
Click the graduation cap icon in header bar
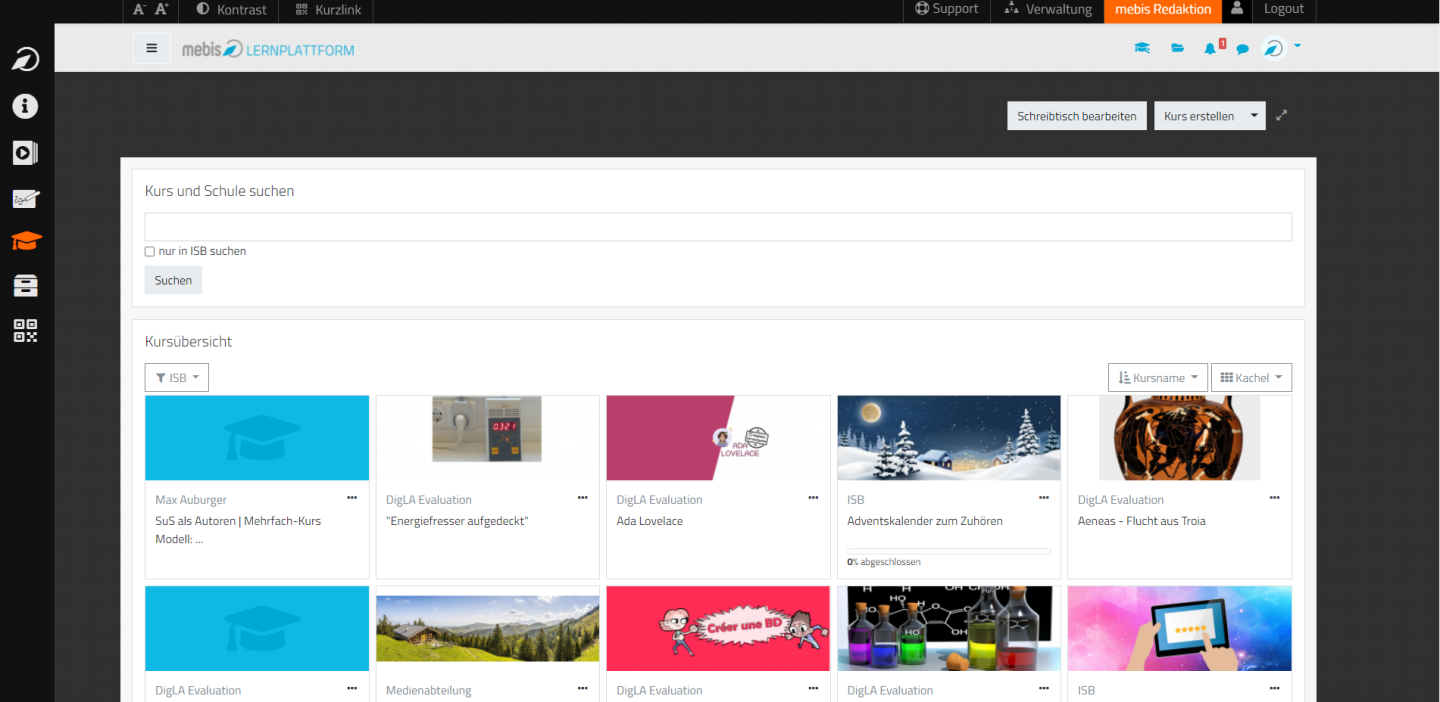[1142, 48]
